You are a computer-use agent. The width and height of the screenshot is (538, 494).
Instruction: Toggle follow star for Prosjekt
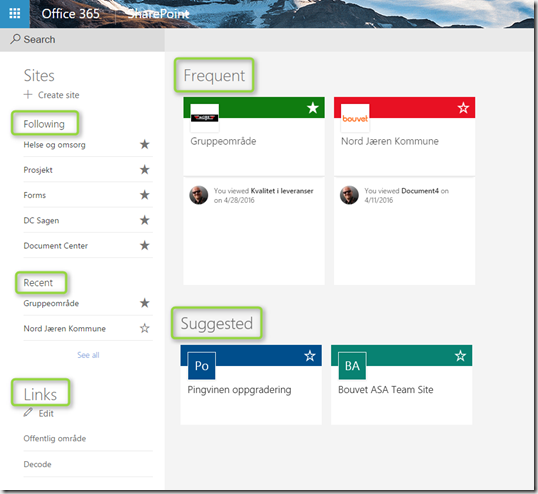(145, 169)
